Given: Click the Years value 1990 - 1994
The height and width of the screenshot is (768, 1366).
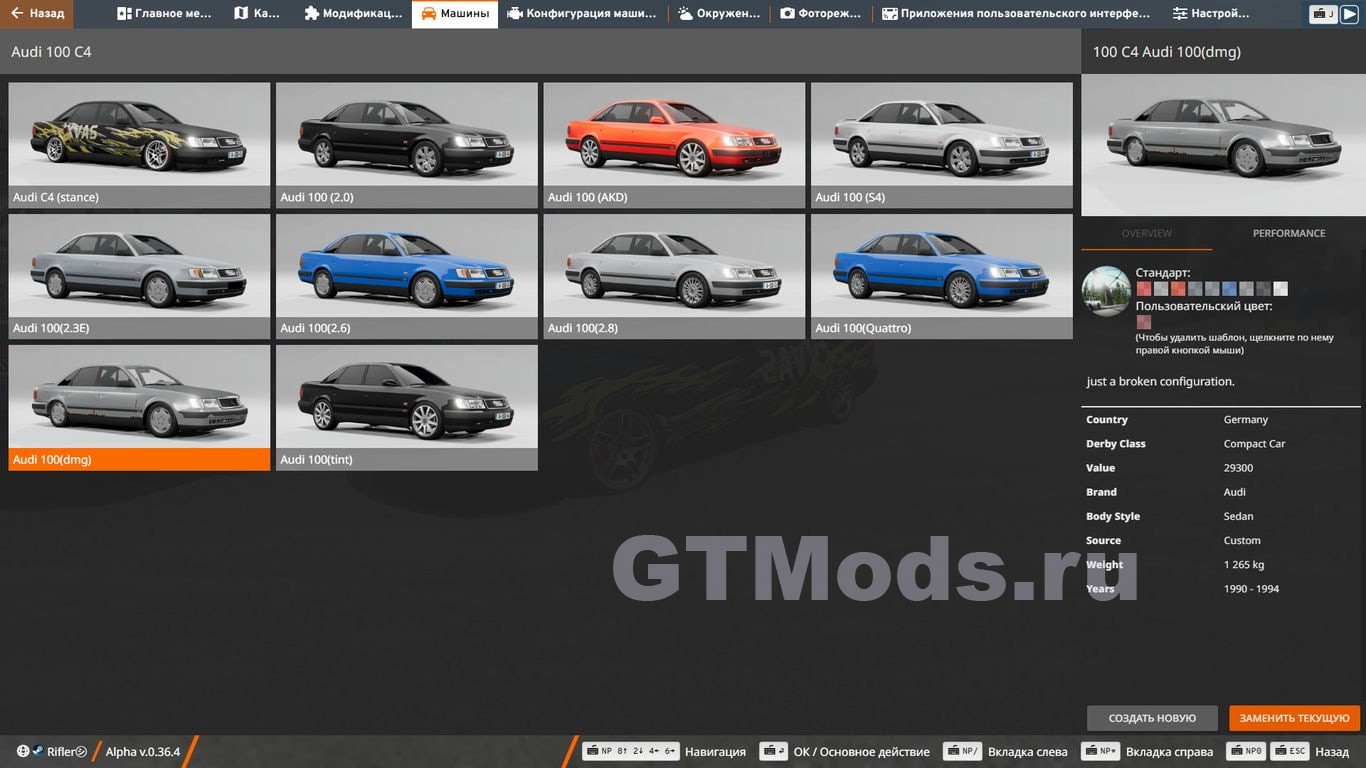Looking at the screenshot, I should point(1251,588).
